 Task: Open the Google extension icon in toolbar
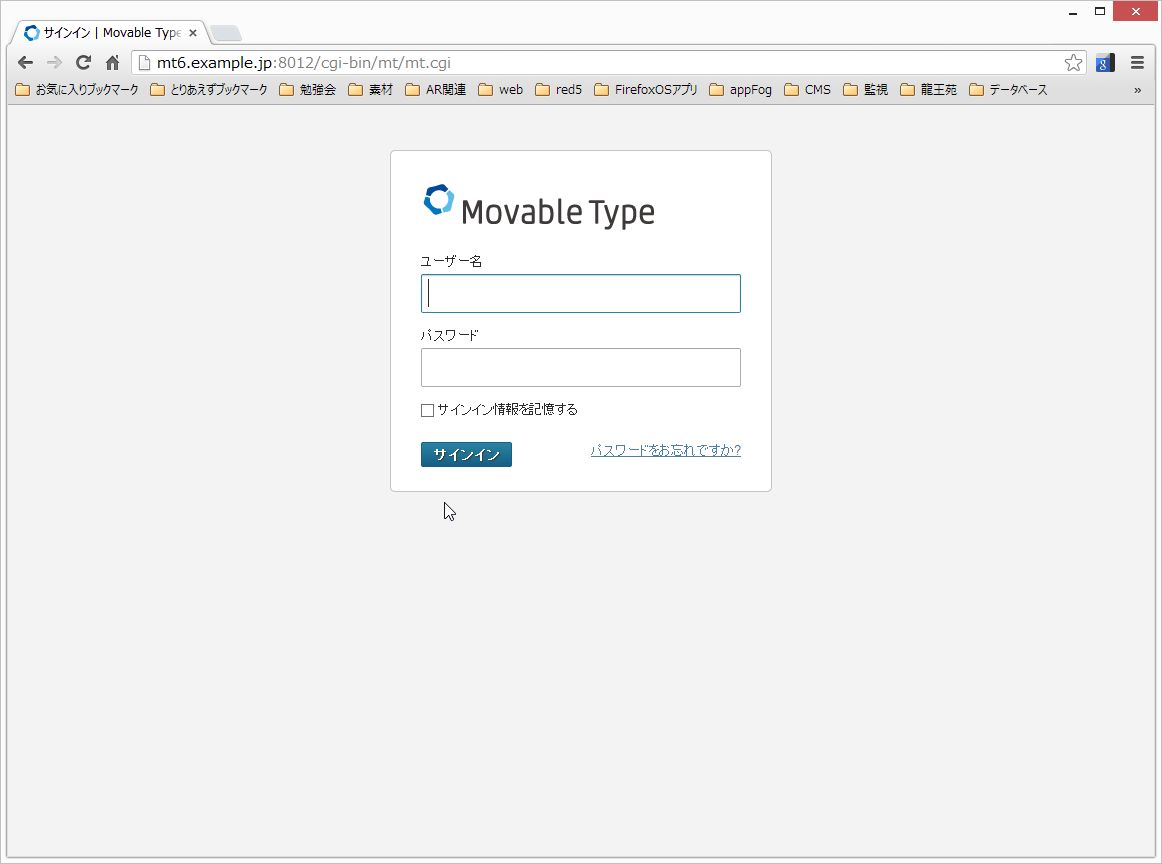coord(1105,63)
